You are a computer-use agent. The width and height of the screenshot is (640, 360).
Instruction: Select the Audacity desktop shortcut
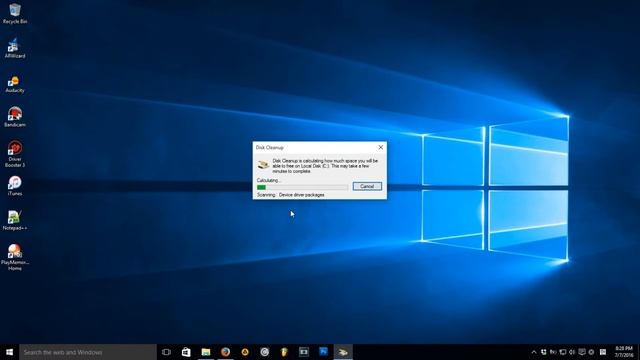(x=15, y=83)
